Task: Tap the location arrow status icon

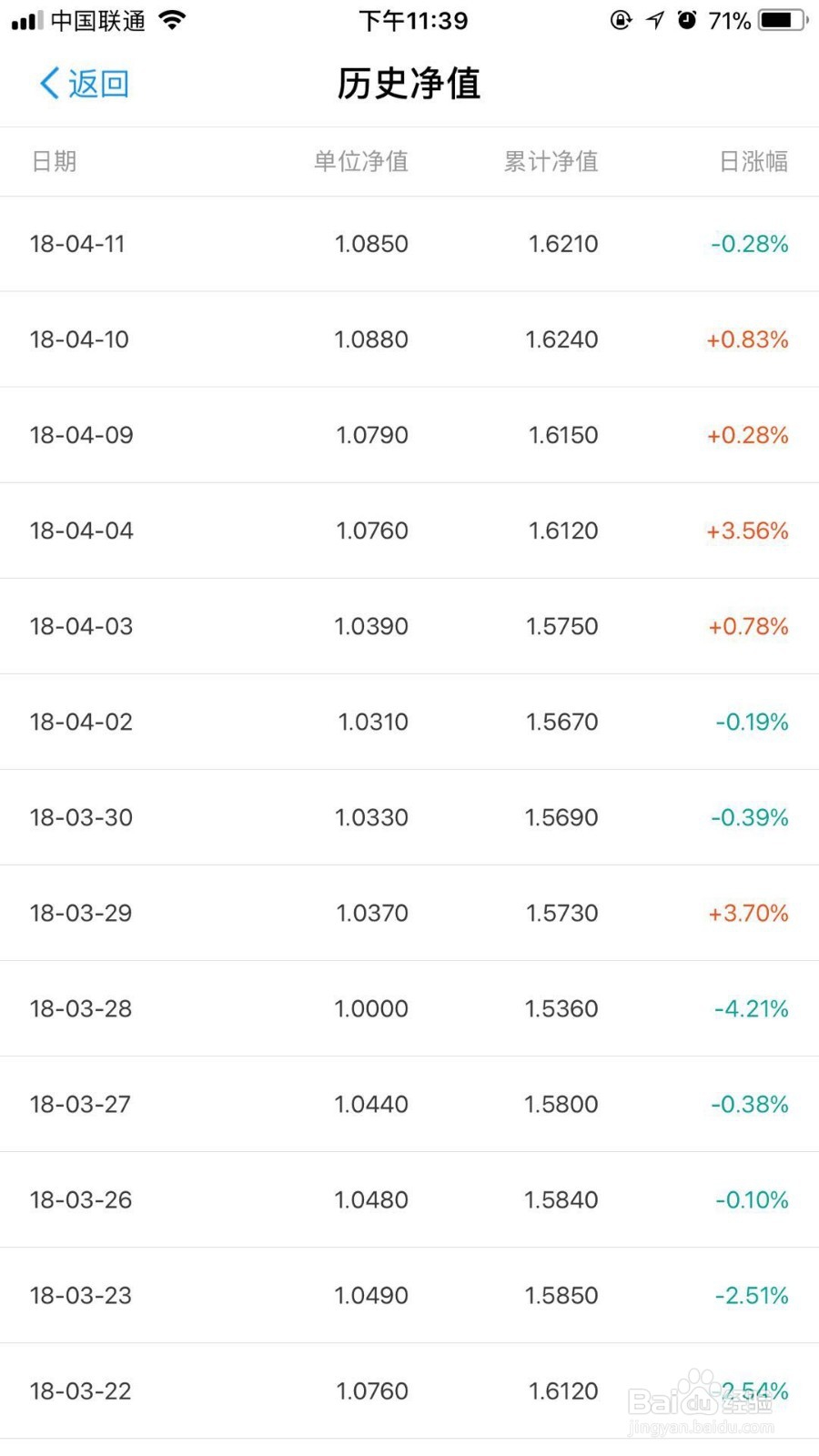Action: tap(655, 20)
